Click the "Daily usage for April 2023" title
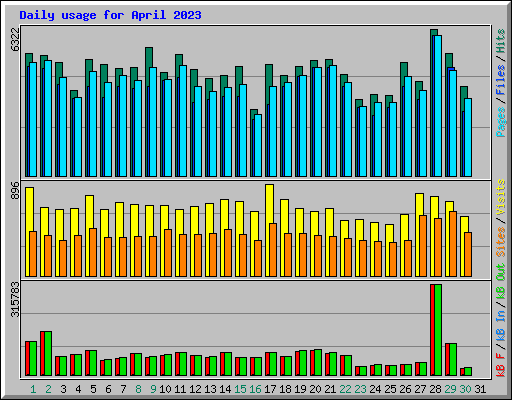The height and width of the screenshot is (400, 512). pos(110,15)
